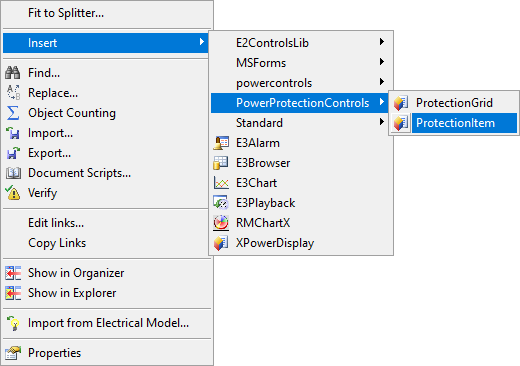Click the ProtectionGrid icon
The image size is (520, 366).
tap(401, 103)
